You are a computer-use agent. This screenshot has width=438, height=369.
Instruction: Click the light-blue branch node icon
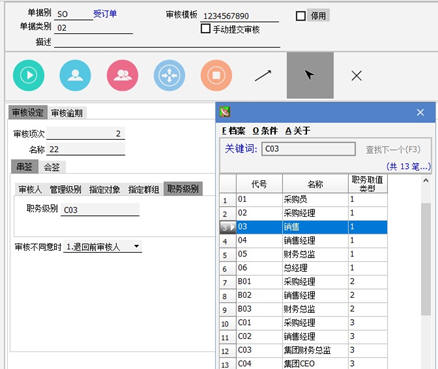click(169, 75)
